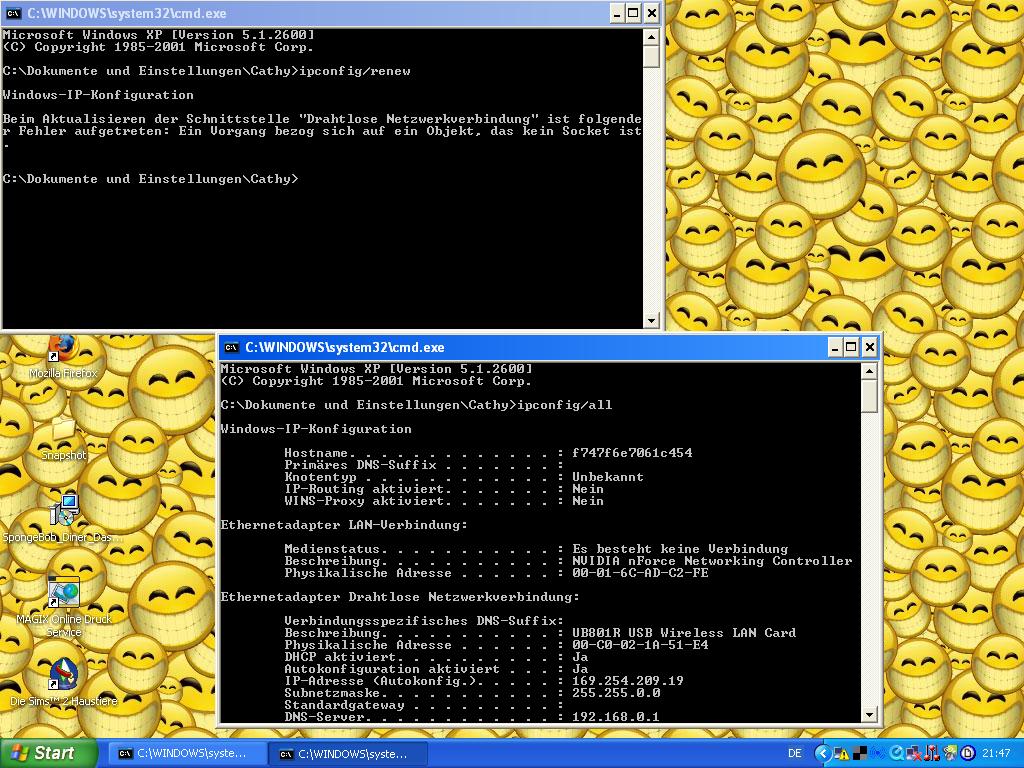Minimize the ipconfig/renew cmd window
This screenshot has height=768, width=1024.
tap(617, 13)
